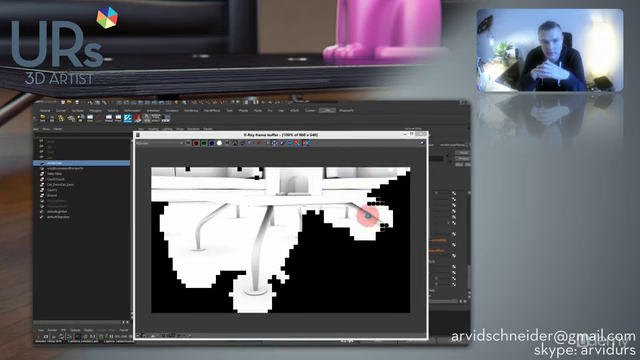Select vrayEnvironmentPreviewTm in the Outliner
640x360 pixels.
pyautogui.click(x=65, y=168)
